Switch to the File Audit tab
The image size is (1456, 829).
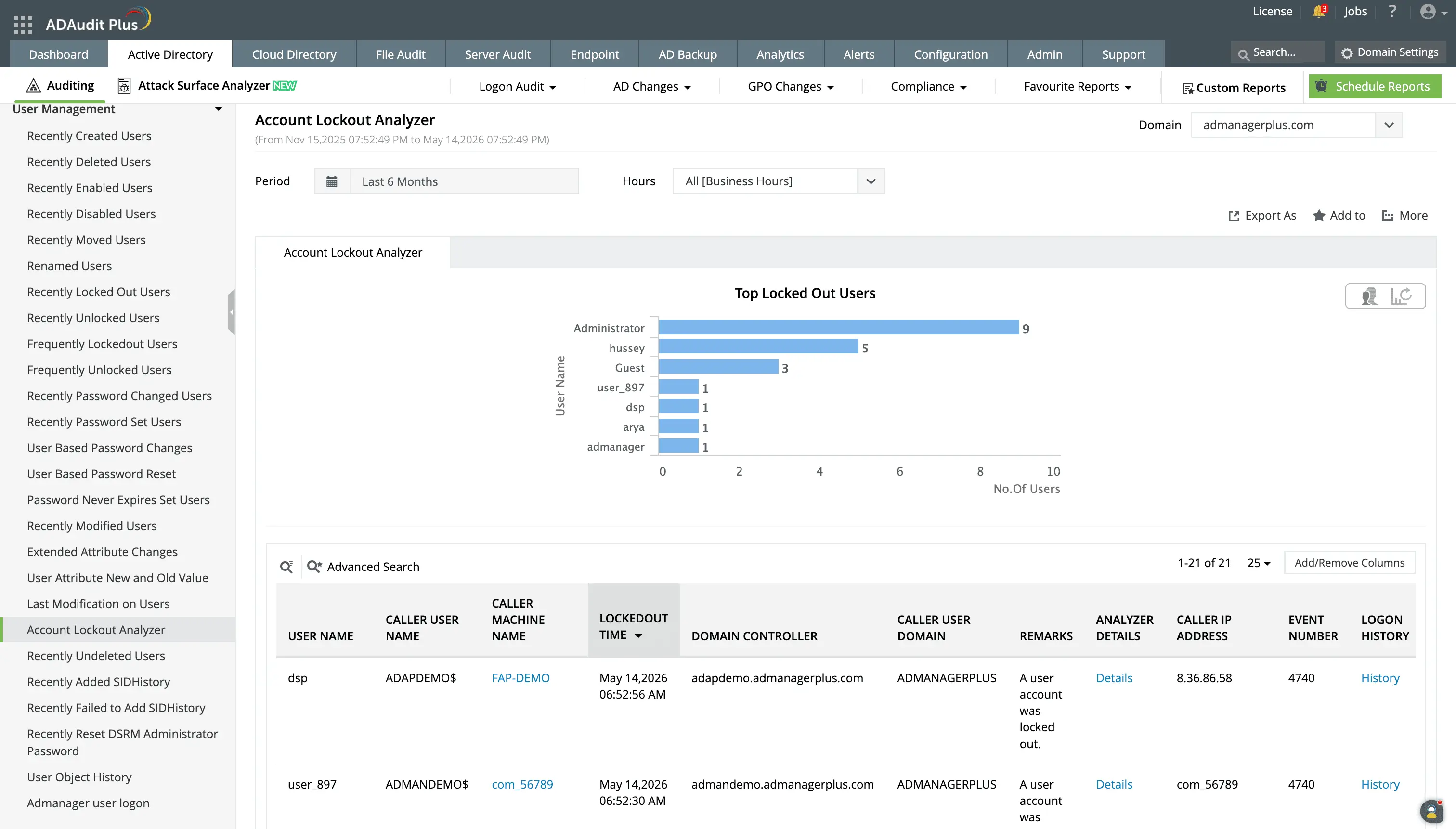point(400,55)
